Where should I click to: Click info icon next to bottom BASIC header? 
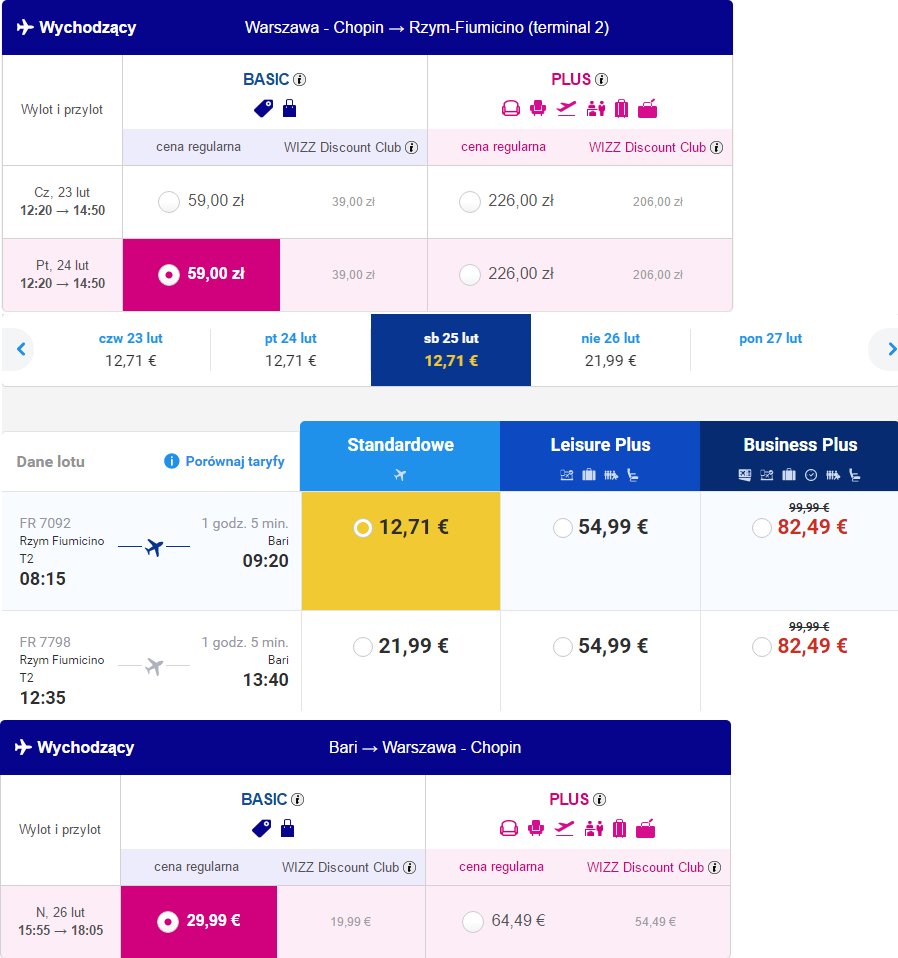[298, 799]
